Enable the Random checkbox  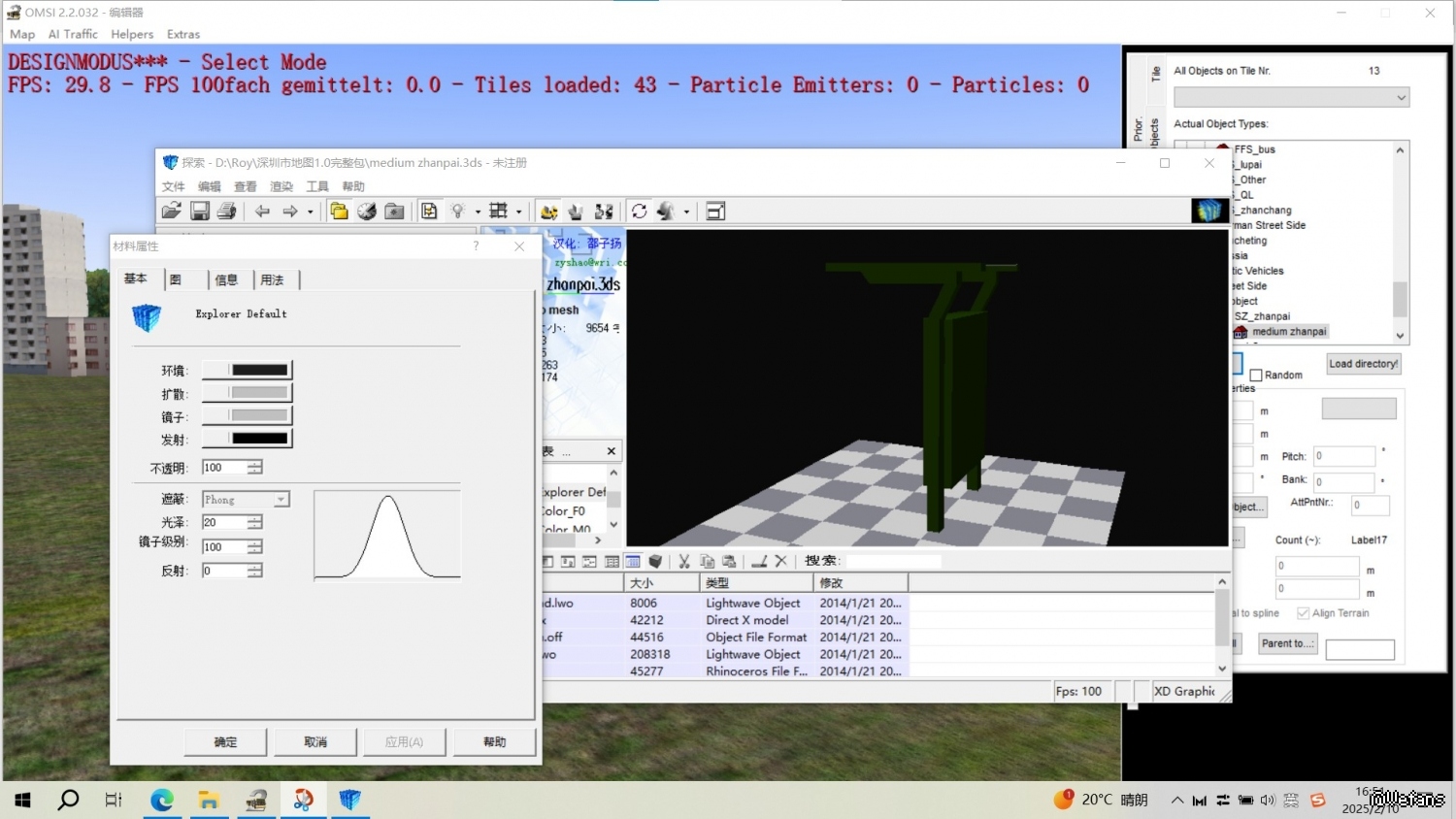(1256, 376)
